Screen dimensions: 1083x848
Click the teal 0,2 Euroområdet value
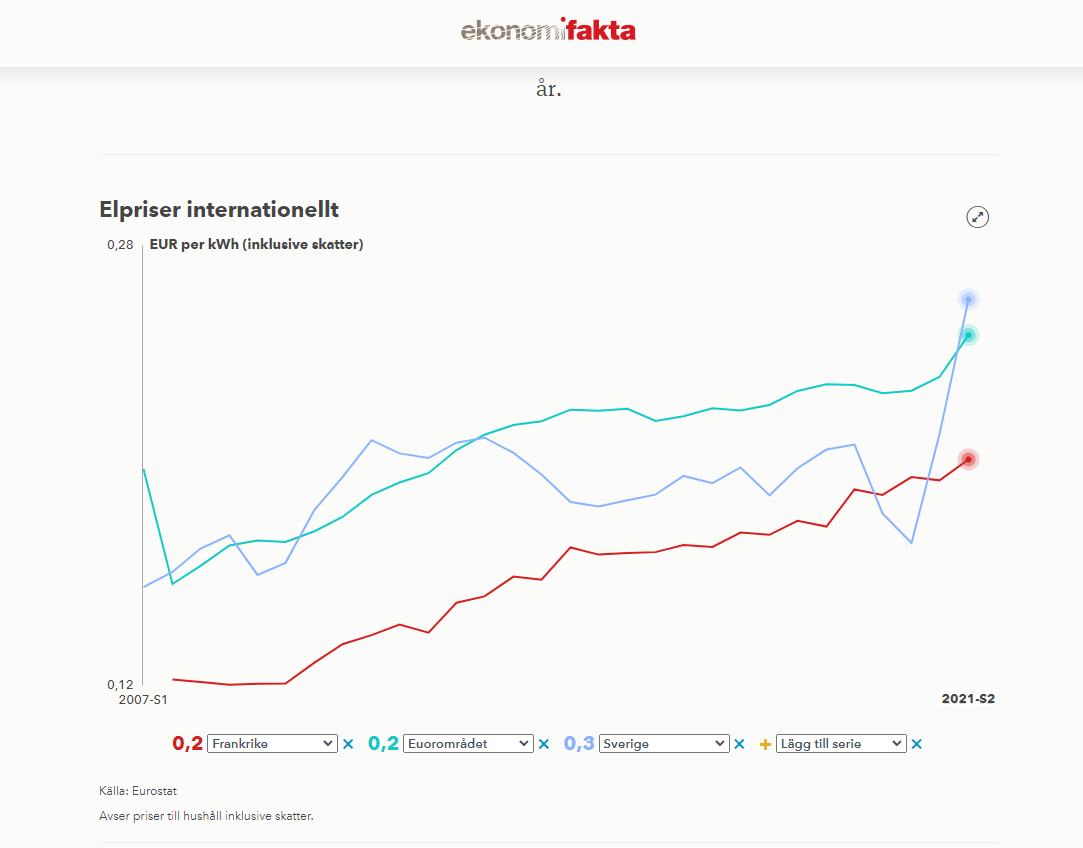[x=383, y=743]
